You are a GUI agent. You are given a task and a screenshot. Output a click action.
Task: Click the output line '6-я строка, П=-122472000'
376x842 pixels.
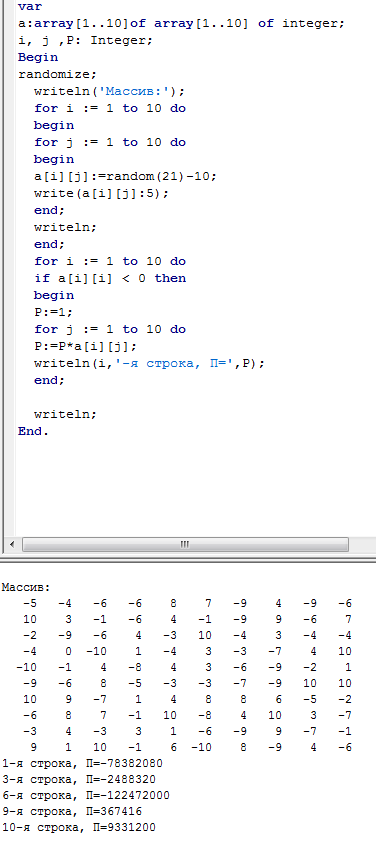[x=85, y=795]
